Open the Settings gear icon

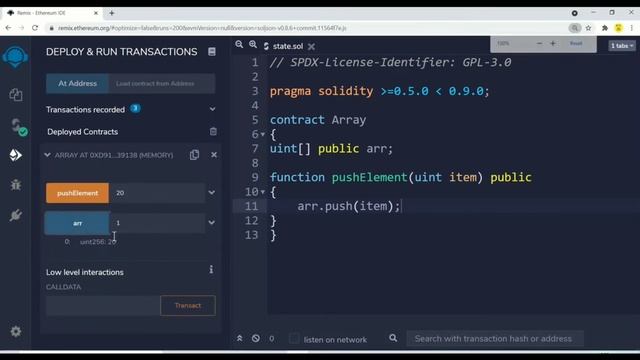[16, 331]
